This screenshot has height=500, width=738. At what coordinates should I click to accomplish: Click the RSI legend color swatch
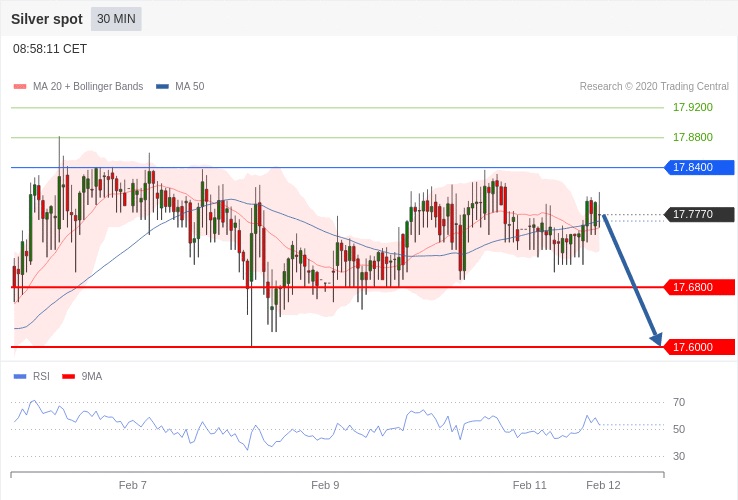tap(20, 377)
